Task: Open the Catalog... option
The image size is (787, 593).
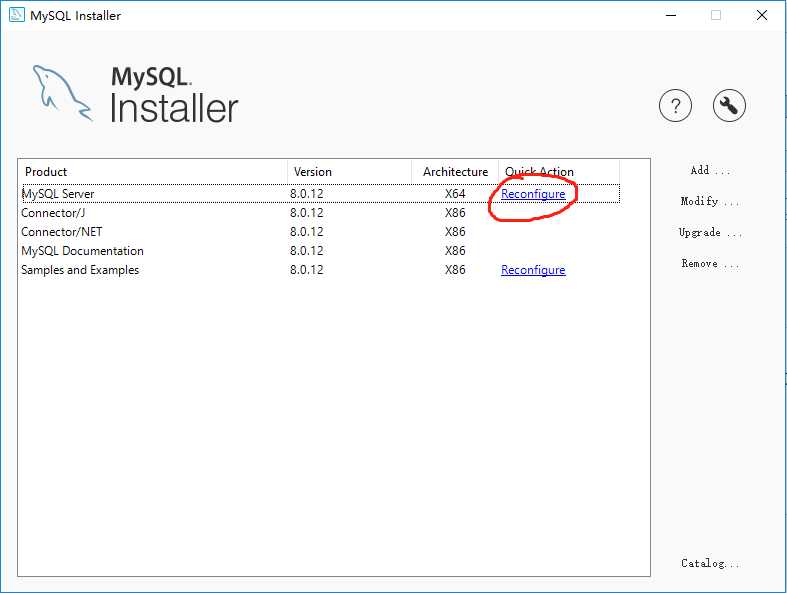Action: (710, 563)
